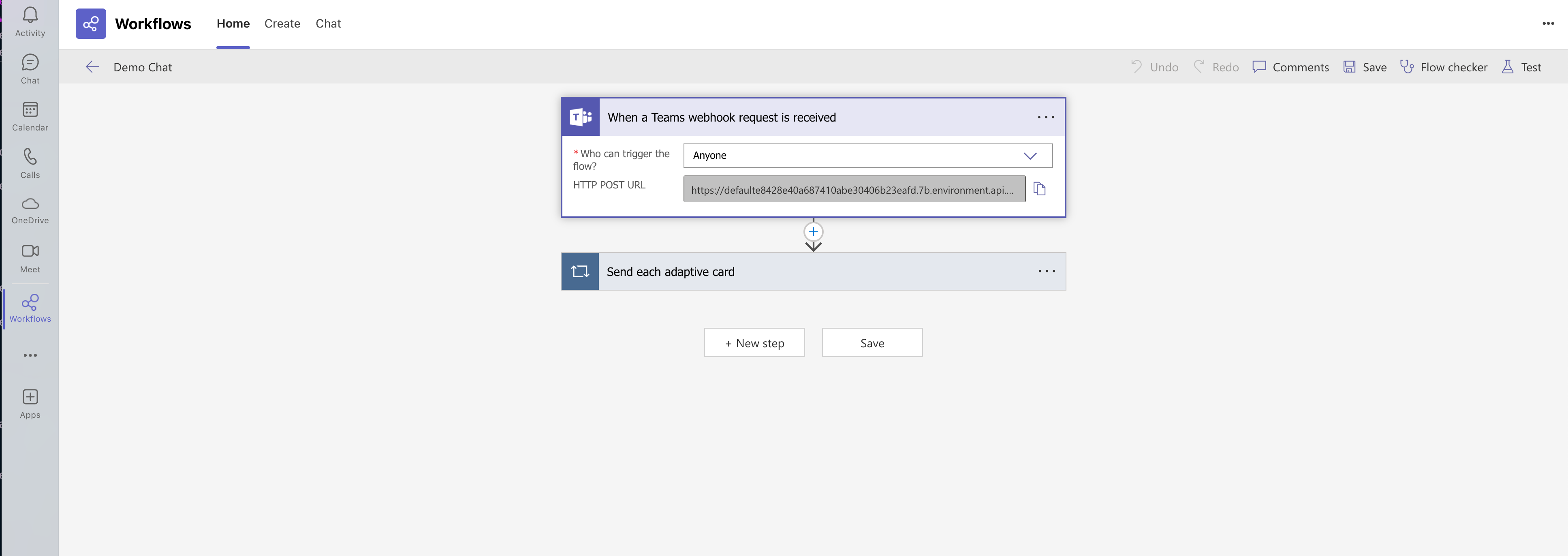This screenshot has width=1568, height=556.
Task: Switch to the Create tab
Action: coord(282,24)
